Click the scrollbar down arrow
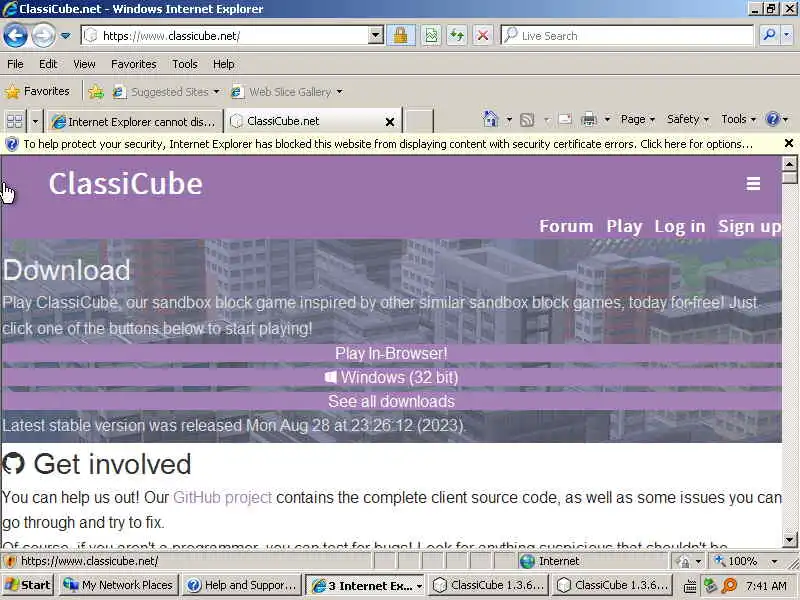 click(789, 539)
